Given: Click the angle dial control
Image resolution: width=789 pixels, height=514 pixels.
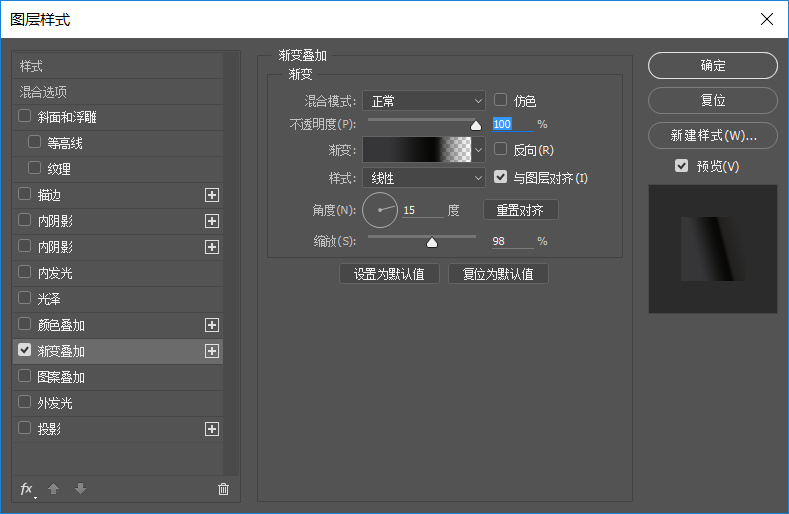Looking at the screenshot, I should [x=380, y=210].
